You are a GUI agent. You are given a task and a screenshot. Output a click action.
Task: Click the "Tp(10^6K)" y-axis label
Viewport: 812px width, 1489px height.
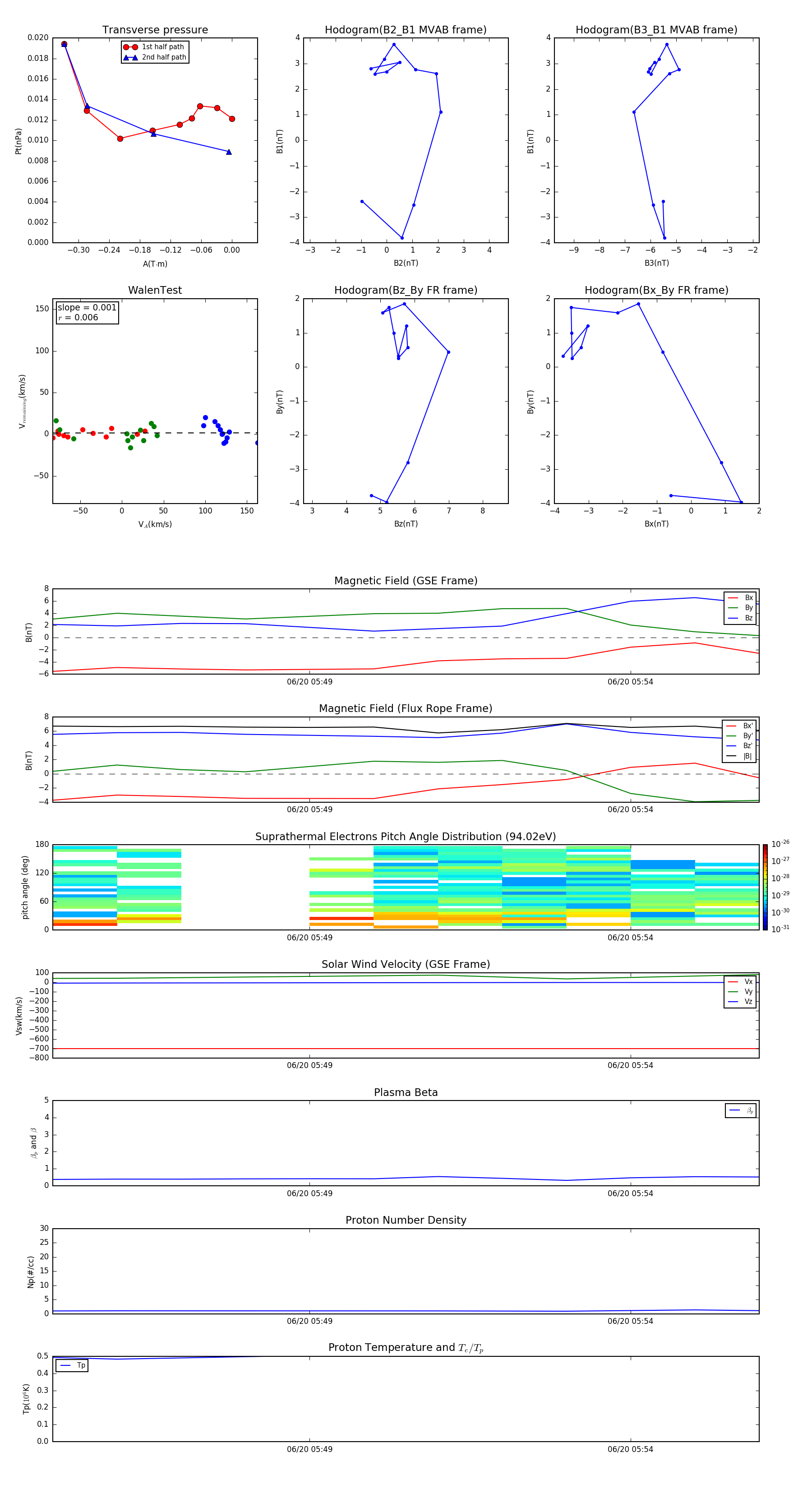pos(26,1399)
